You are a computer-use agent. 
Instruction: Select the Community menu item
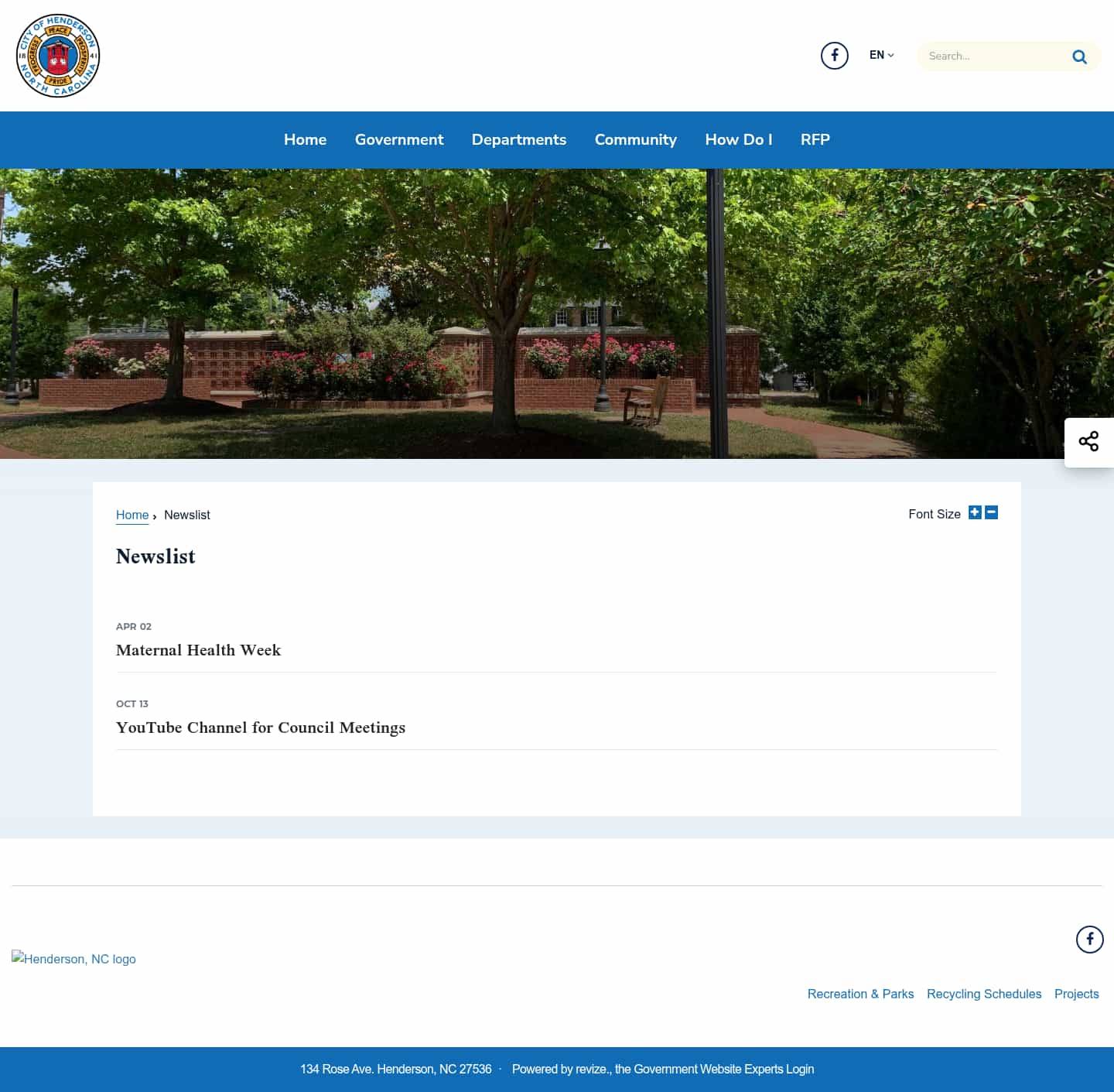(635, 139)
